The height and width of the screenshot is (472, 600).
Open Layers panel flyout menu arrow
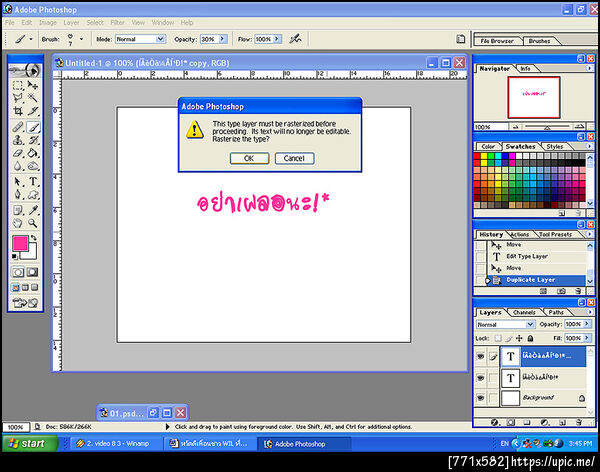589,312
